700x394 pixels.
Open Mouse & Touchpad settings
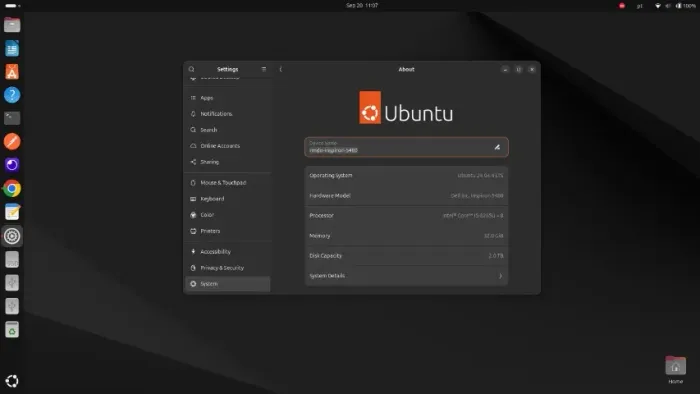228,182
